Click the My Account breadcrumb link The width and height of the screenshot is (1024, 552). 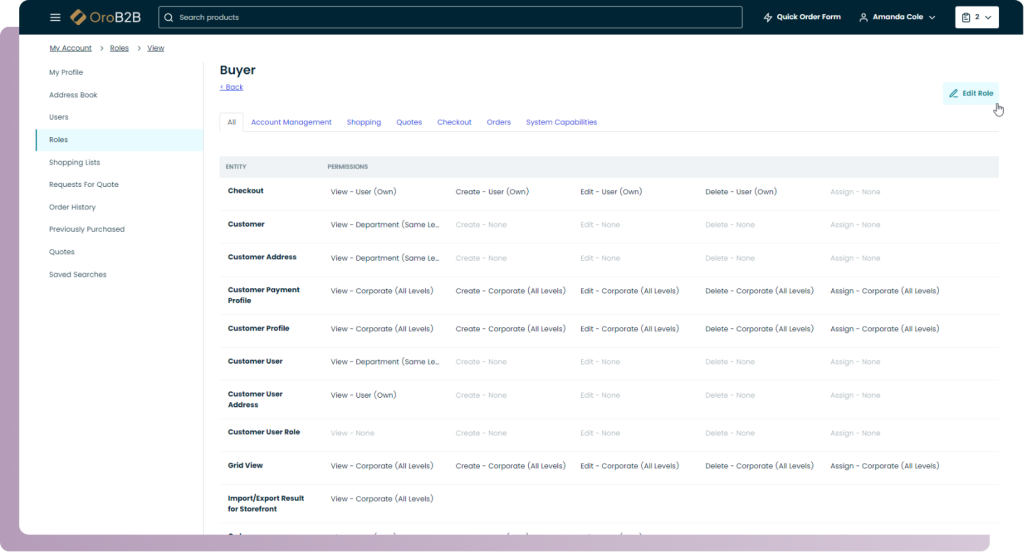pos(70,48)
